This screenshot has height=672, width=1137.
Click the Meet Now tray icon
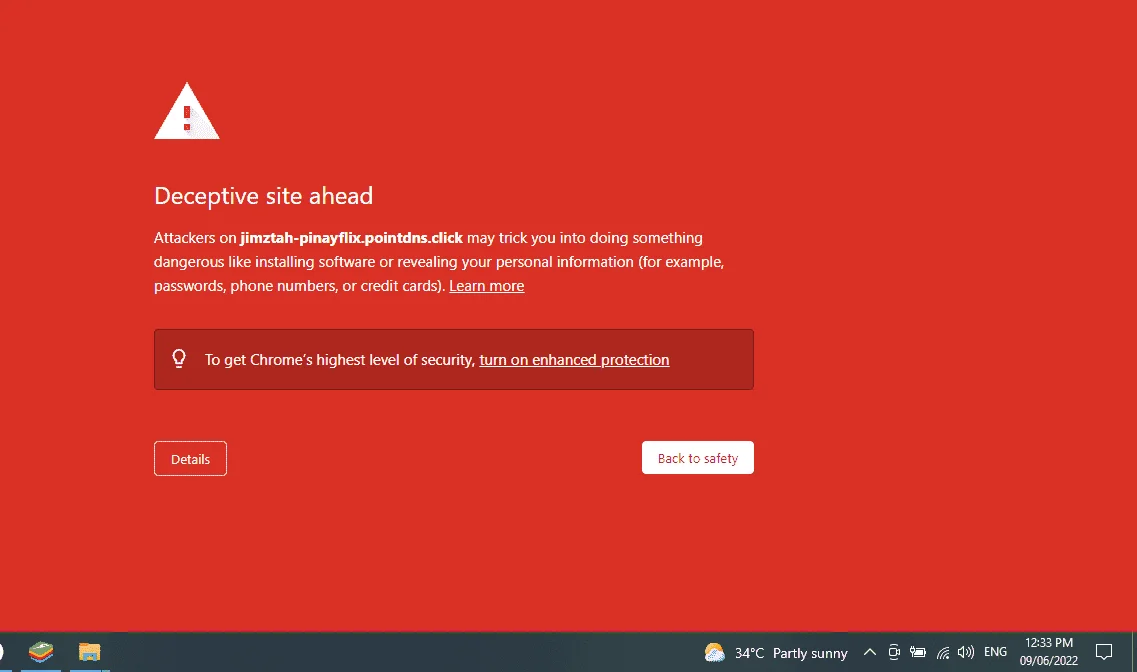(894, 652)
